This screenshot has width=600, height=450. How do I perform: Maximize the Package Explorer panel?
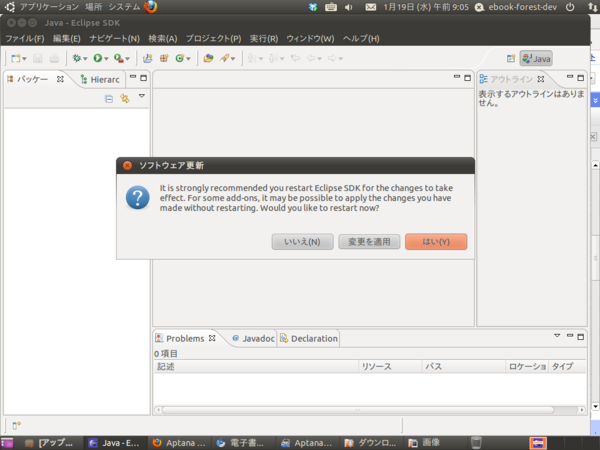[143, 78]
